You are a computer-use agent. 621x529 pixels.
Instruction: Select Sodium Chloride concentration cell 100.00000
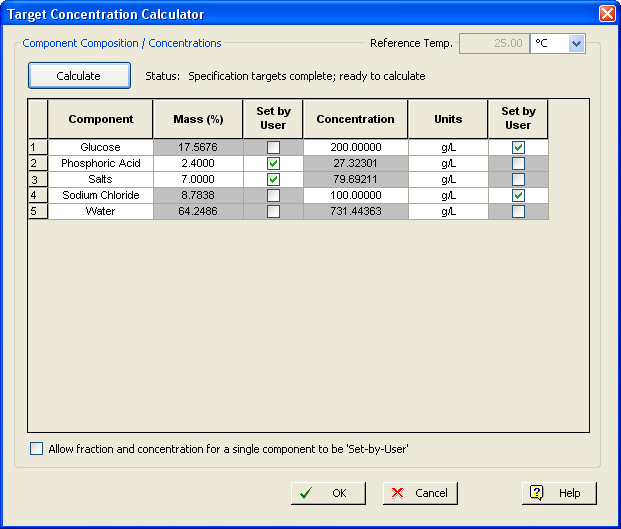click(355, 196)
